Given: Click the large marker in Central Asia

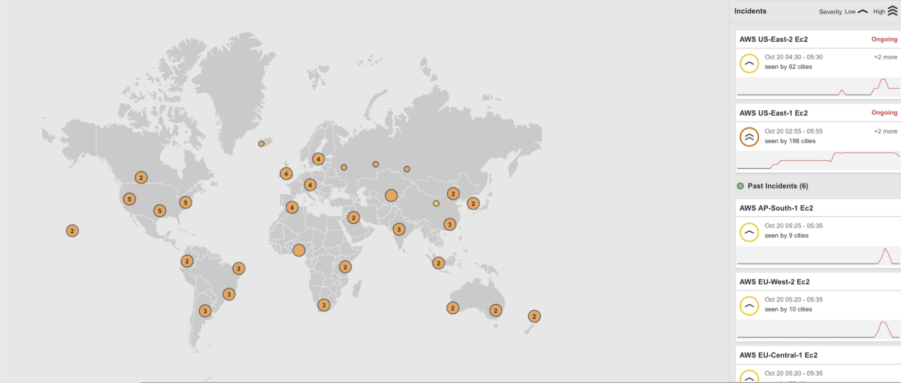Looking at the screenshot, I should tap(391, 195).
